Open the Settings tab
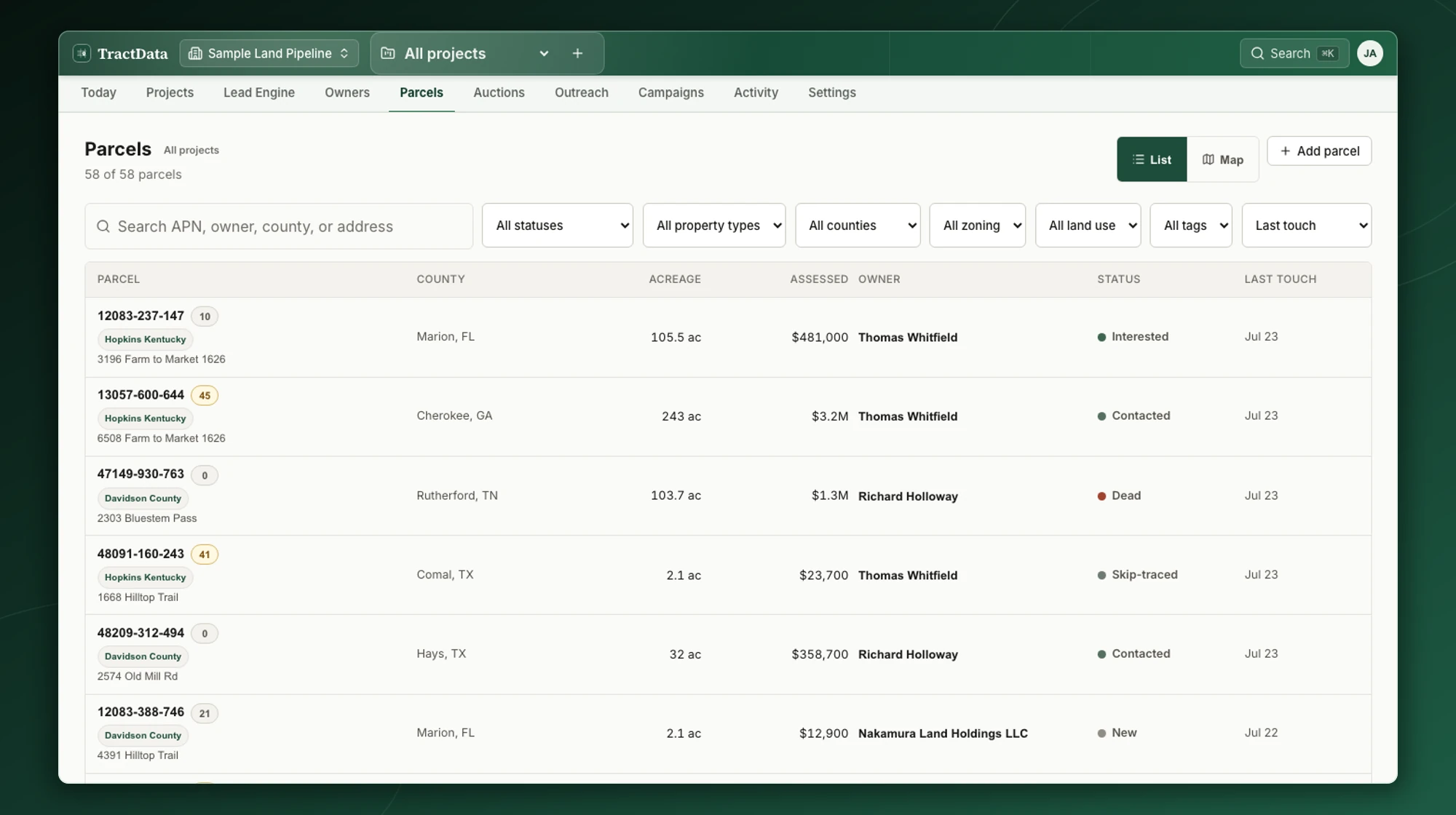The width and height of the screenshot is (1456, 815). [832, 92]
